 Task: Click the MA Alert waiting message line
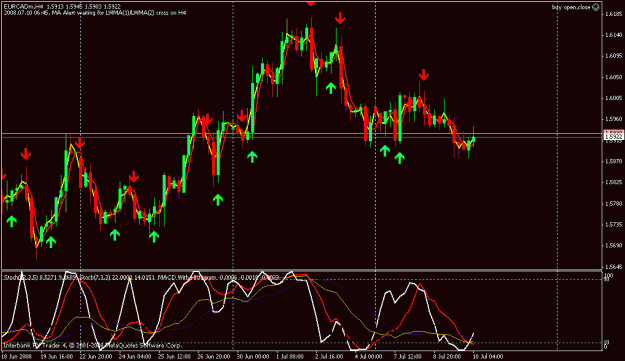coord(95,13)
